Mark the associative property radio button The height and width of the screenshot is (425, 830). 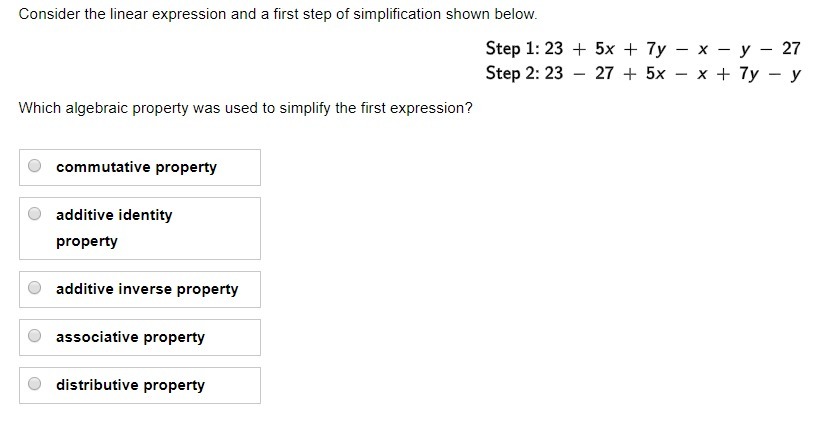click(x=34, y=336)
